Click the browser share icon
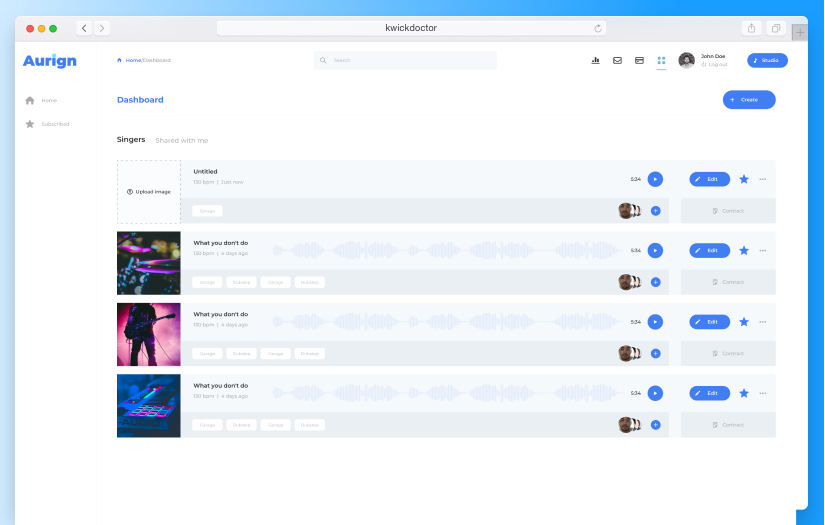Image resolution: width=825 pixels, height=525 pixels. [751, 28]
